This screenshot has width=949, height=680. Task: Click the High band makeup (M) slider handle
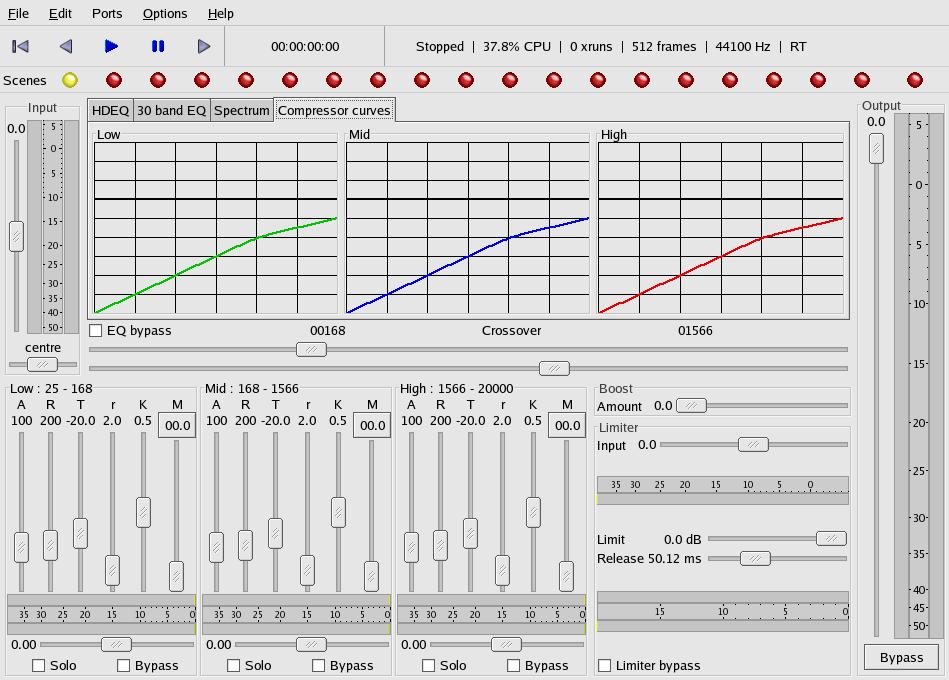[566, 576]
